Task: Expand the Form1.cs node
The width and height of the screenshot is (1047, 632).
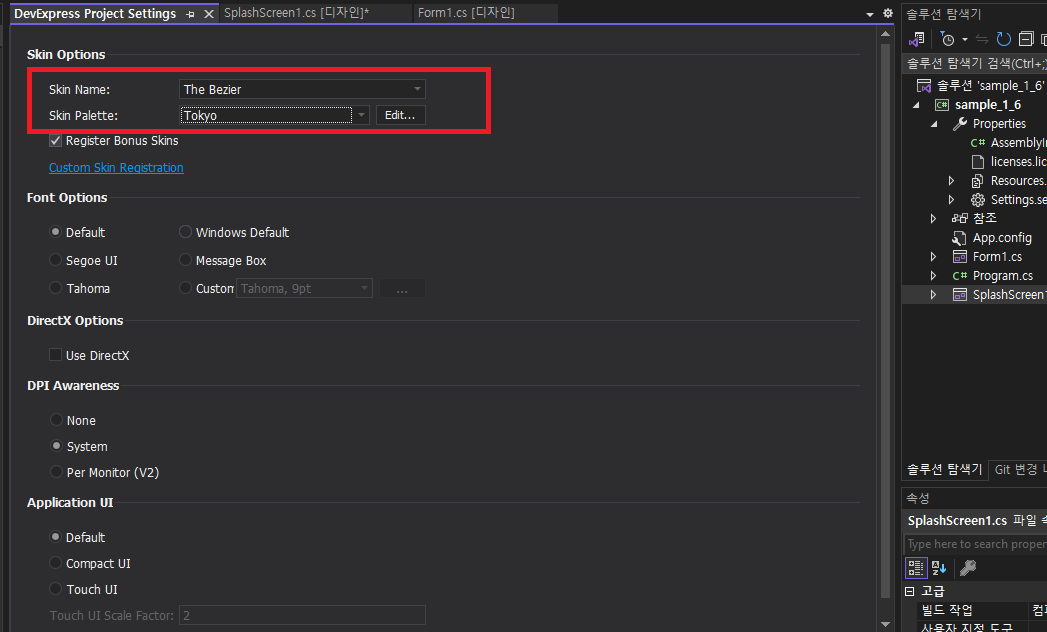Action: (933, 257)
